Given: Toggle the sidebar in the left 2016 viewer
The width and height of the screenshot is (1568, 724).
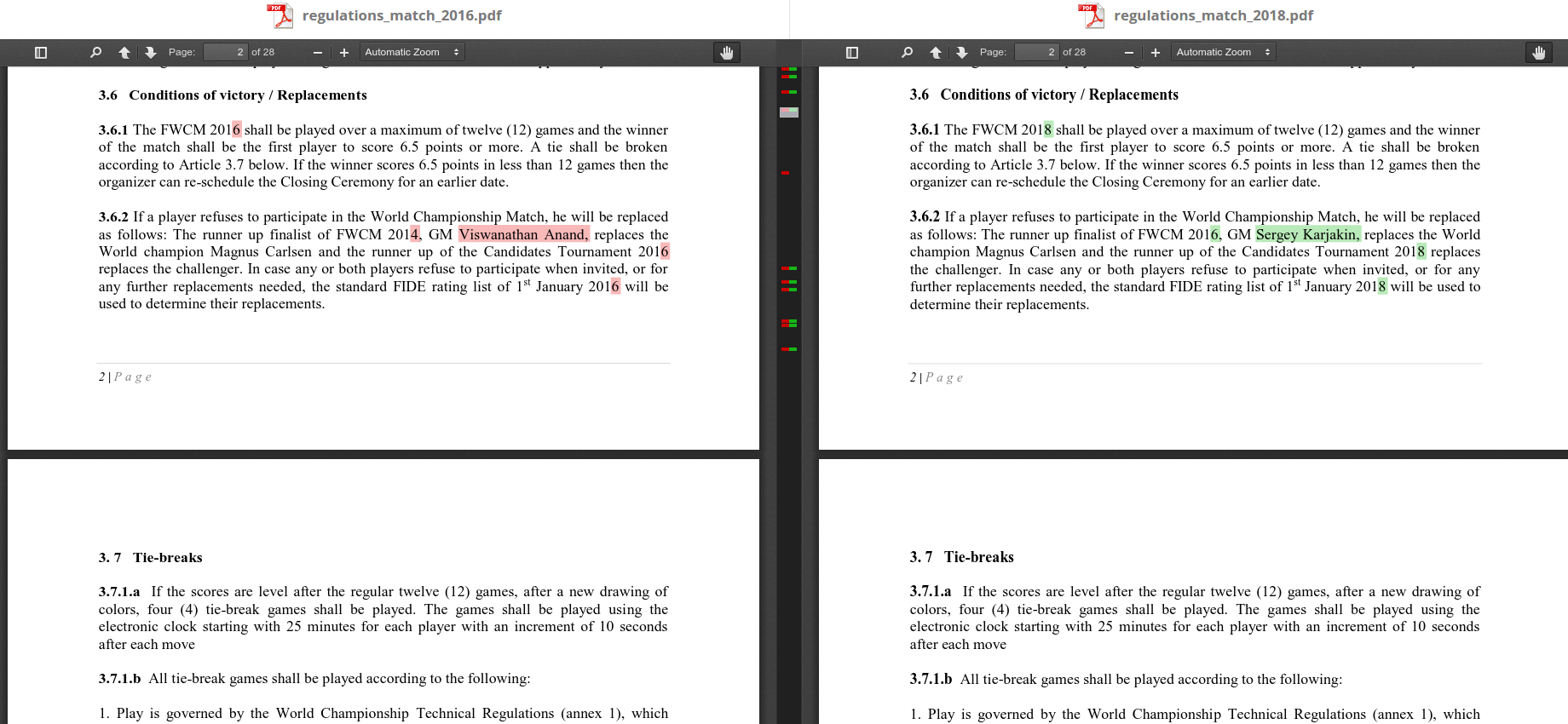Looking at the screenshot, I should pos(40,53).
